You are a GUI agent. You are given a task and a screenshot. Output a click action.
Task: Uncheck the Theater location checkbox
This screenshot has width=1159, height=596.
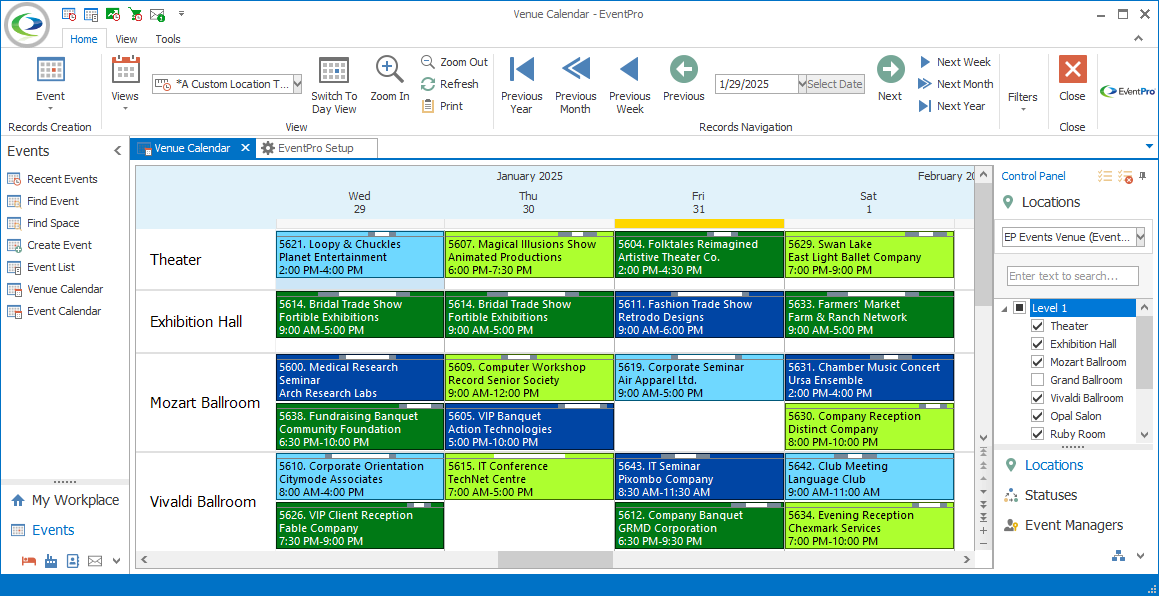pyautogui.click(x=1037, y=326)
